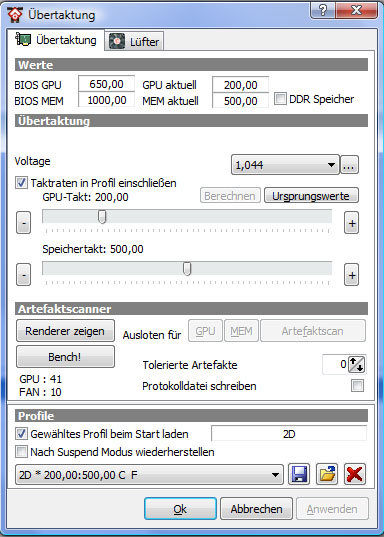Toggle Gewähltes Profil beim Start laden
This screenshot has width=384, height=537.
(x=21, y=434)
